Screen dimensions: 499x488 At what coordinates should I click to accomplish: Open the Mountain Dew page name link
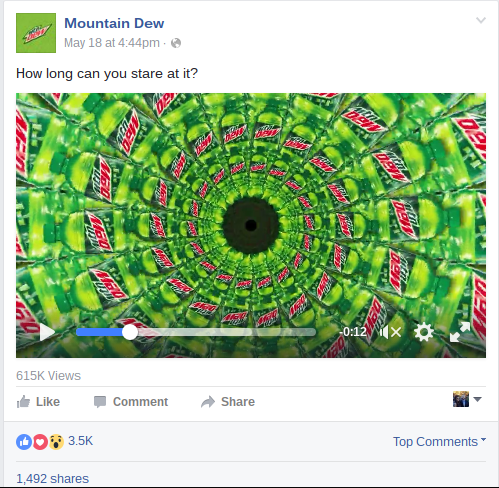[114, 23]
